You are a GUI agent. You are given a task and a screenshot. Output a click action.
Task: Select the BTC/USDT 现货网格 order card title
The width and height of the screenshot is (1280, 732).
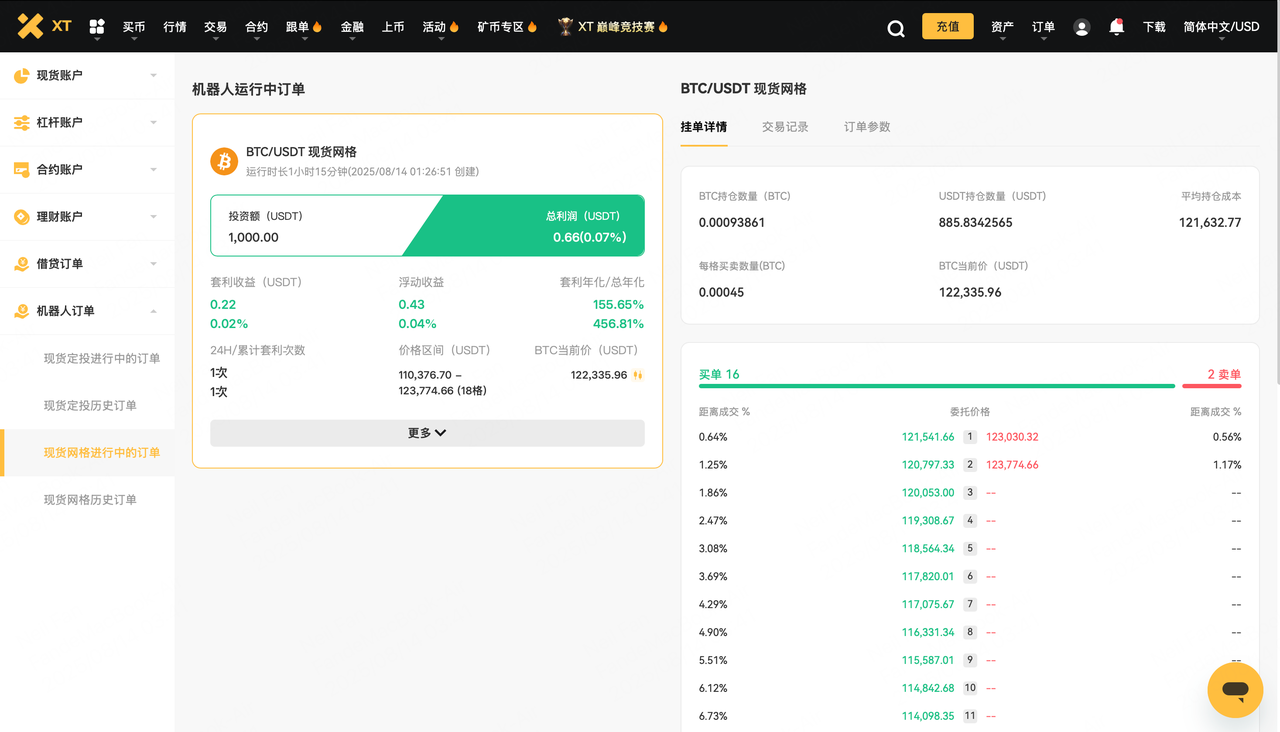pyautogui.click(x=301, y=152)
